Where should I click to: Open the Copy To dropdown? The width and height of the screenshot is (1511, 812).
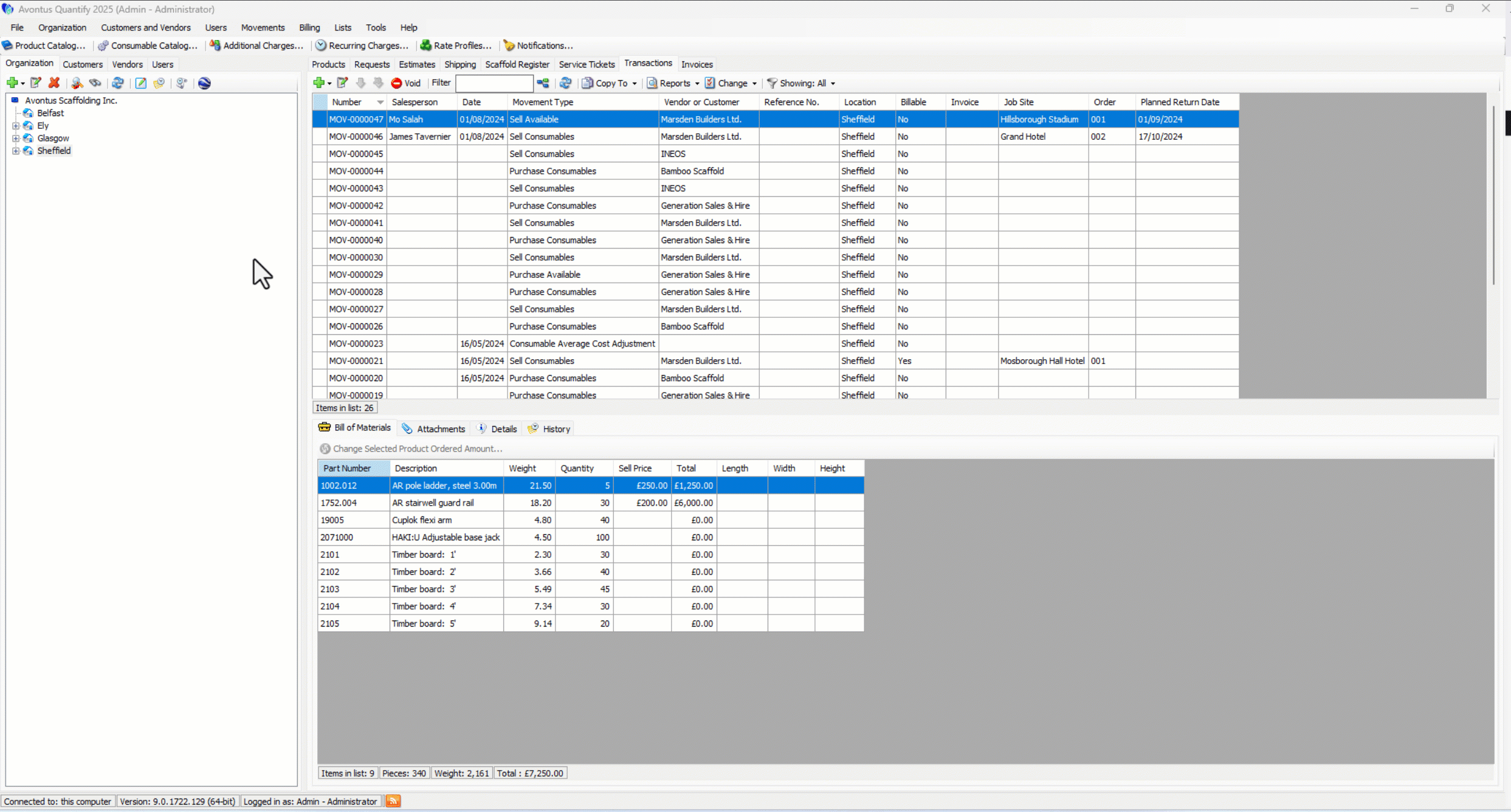(x=610, y=83)
